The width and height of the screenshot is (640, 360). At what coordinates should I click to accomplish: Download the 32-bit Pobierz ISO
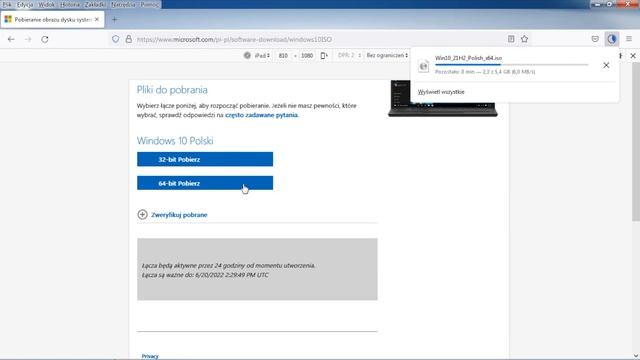tap(205, 159)
